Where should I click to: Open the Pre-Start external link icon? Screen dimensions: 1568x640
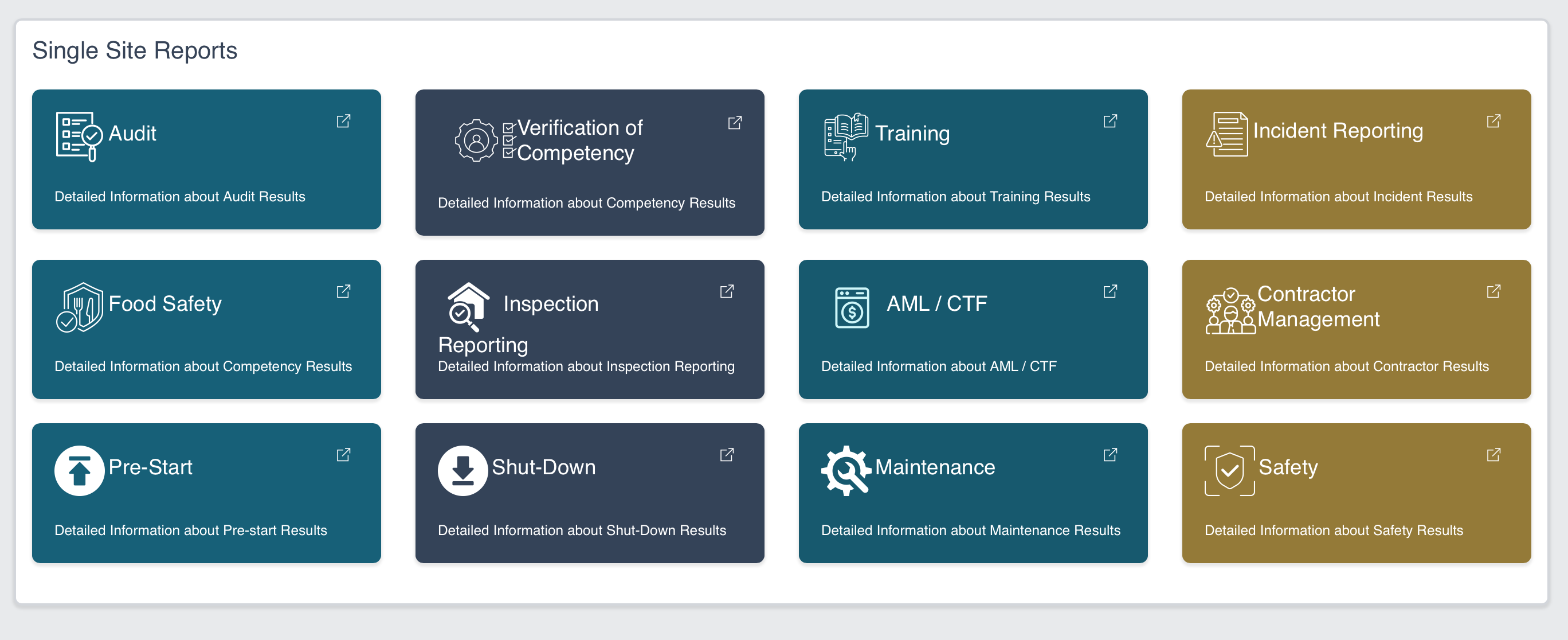[343, 455]
